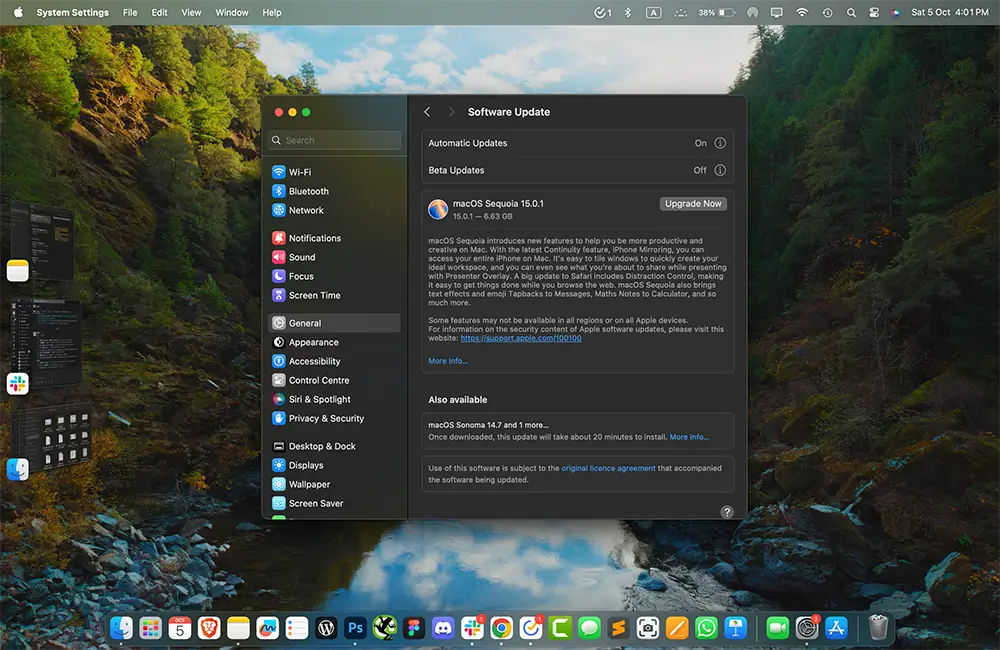Open the support.apple.com/100100 link

521,338
